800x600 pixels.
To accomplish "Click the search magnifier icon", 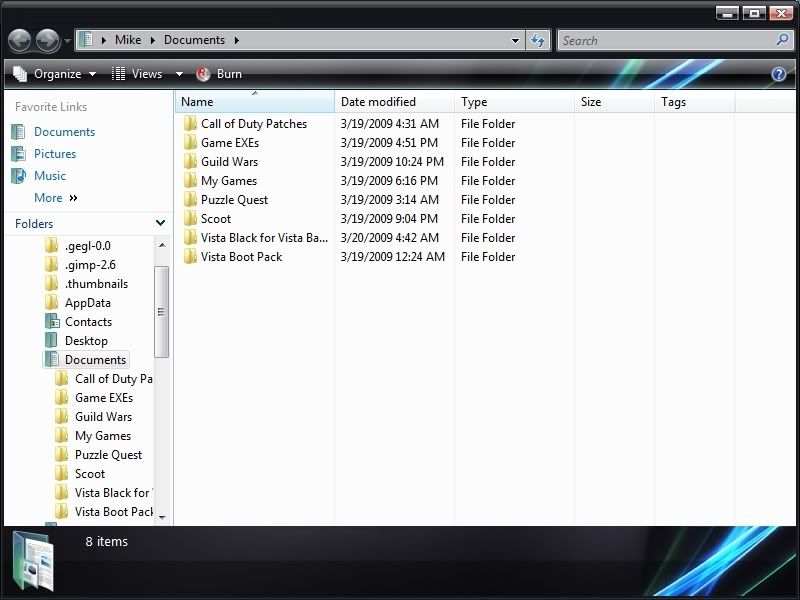I will click(x=783, y=40).
